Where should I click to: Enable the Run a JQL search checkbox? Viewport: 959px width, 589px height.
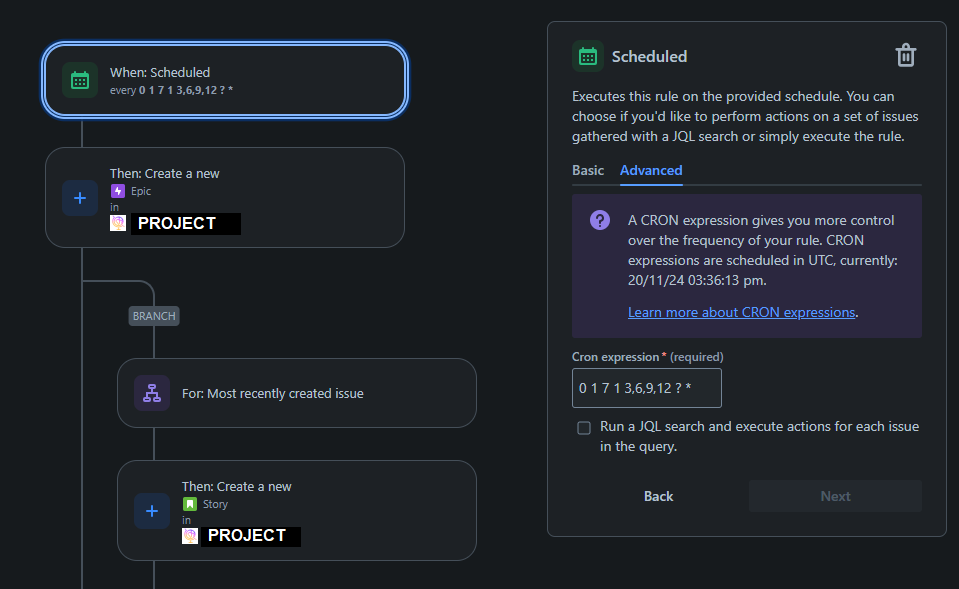[583, 427]
